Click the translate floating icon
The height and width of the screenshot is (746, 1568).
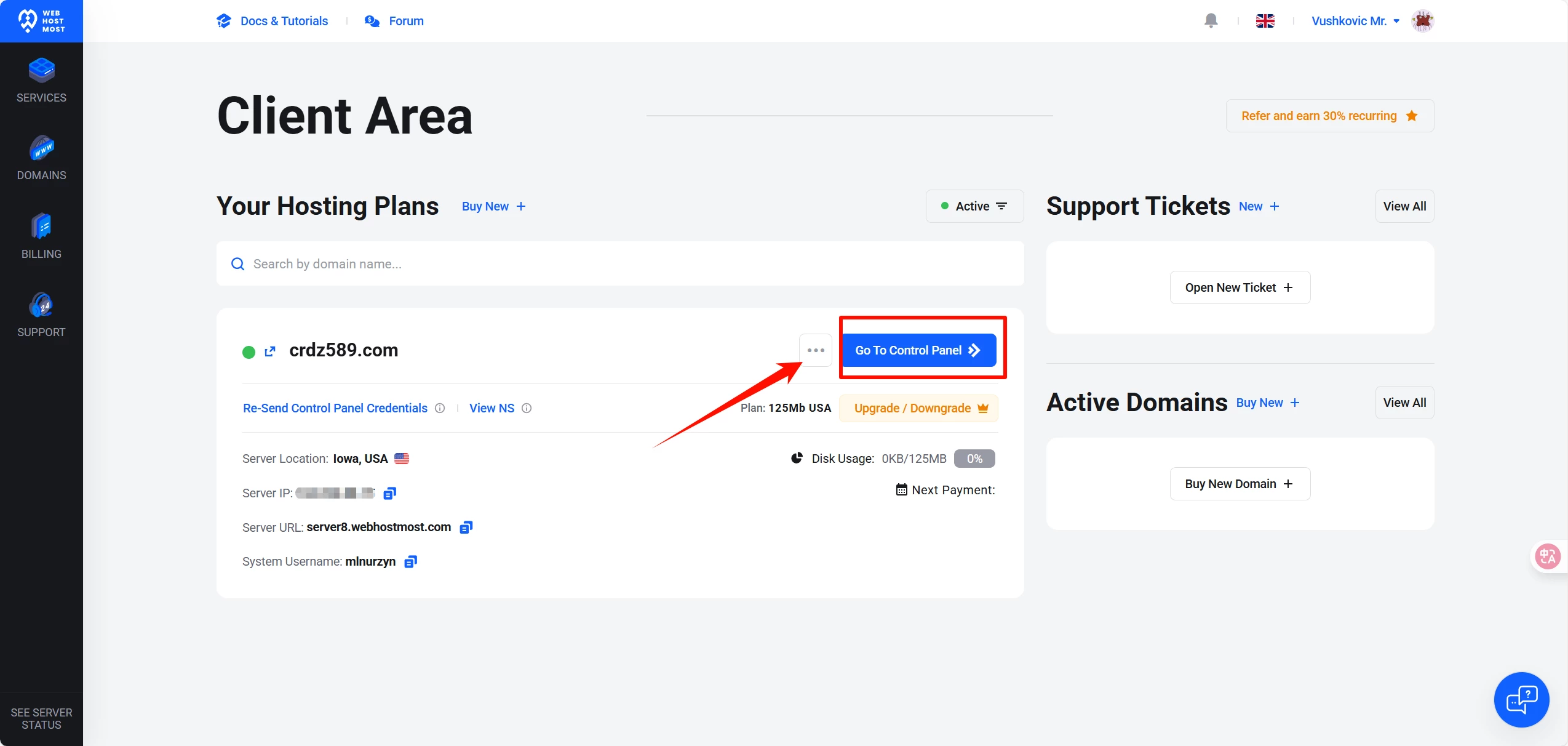1547,556
